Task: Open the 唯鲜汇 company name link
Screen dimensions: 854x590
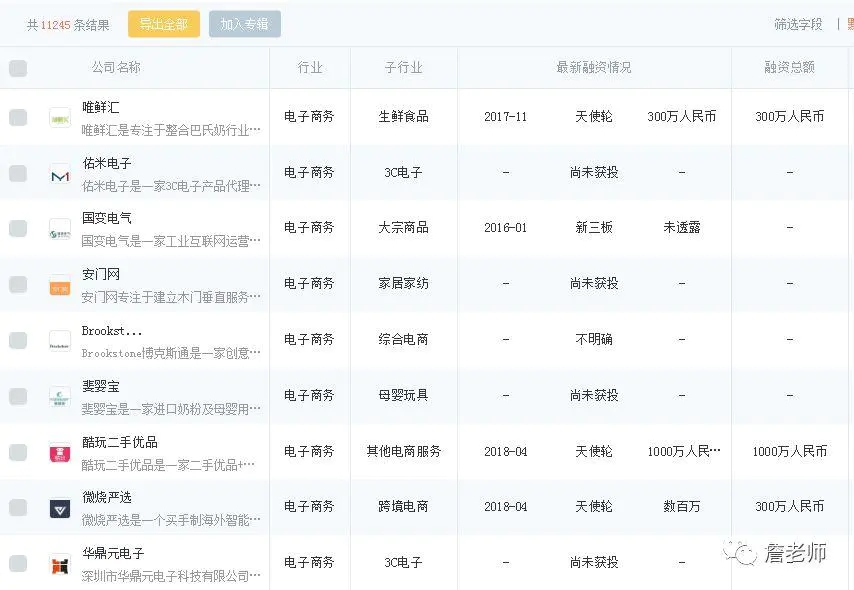Action: 101,107
